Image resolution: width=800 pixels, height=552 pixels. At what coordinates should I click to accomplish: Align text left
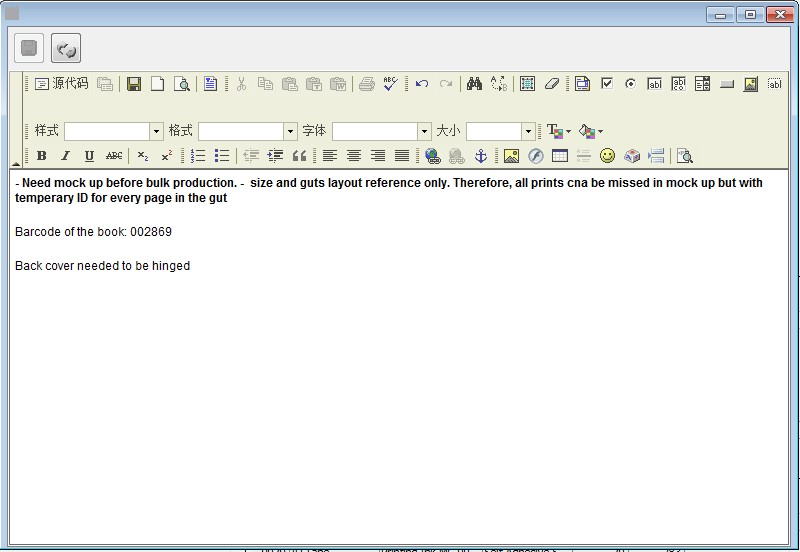330,156
